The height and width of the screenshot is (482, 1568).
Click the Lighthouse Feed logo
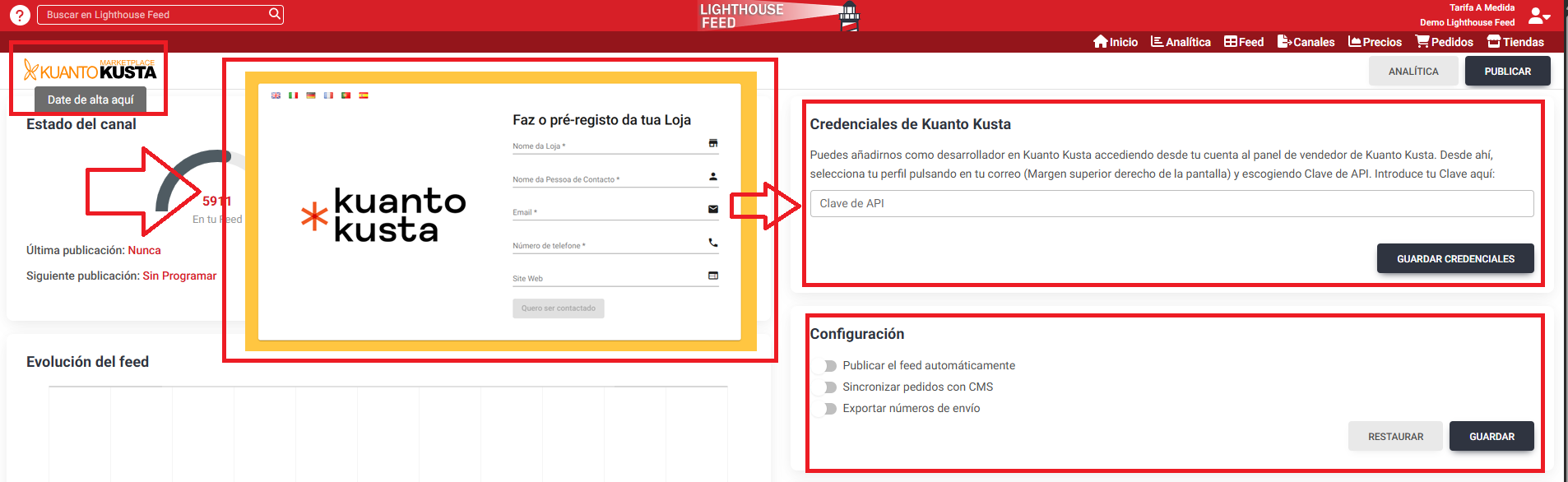pyautogui.click(x=780, y=16)
